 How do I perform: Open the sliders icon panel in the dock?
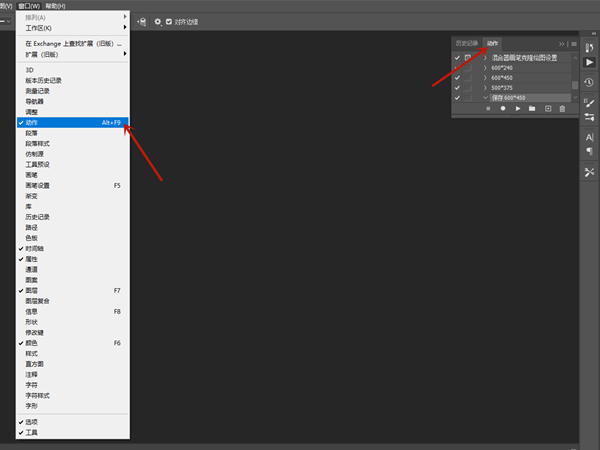click(x=589, y=117)
